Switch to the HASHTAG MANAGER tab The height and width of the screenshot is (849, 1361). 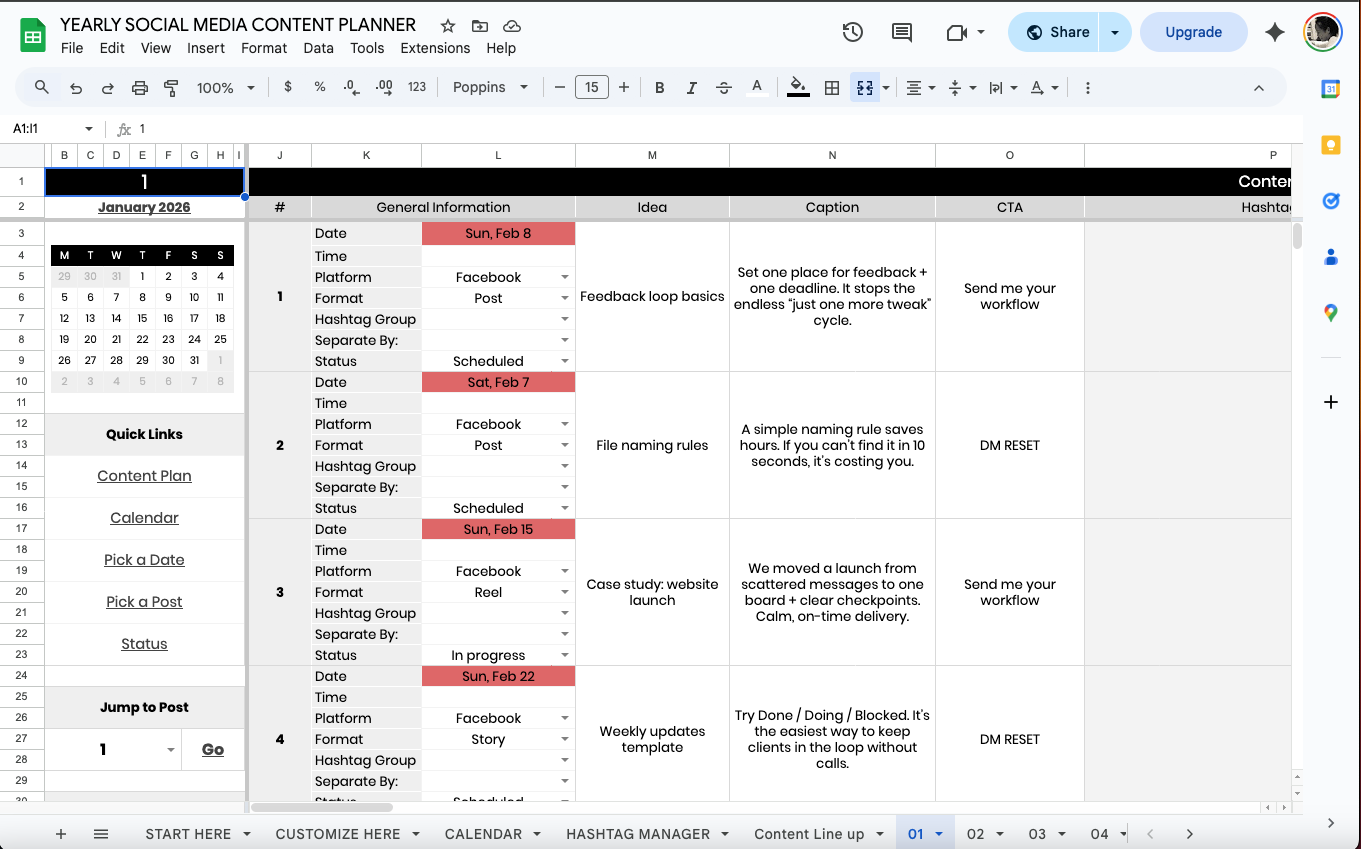tap(637, 833)
